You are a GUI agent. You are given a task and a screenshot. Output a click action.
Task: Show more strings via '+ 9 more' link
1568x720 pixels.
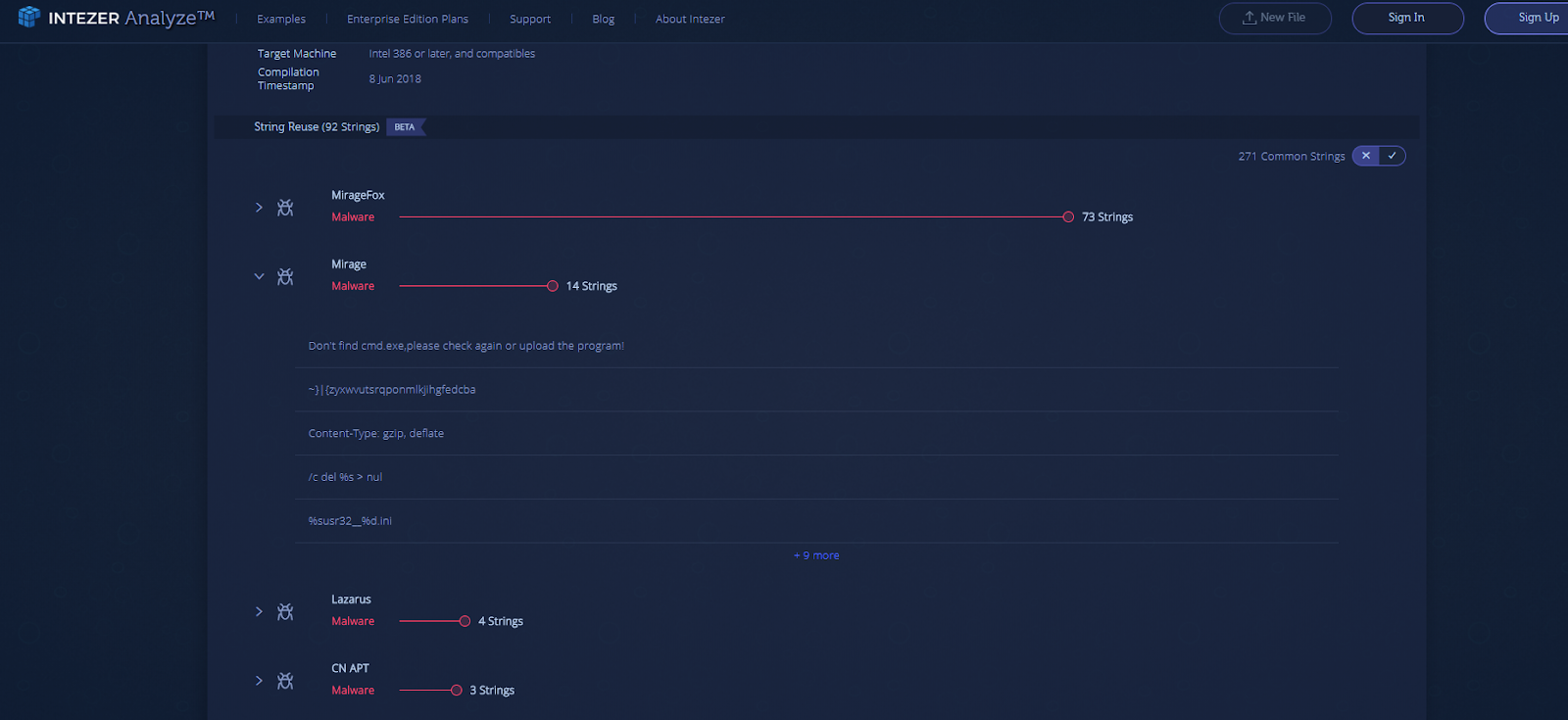coord(816,555)
